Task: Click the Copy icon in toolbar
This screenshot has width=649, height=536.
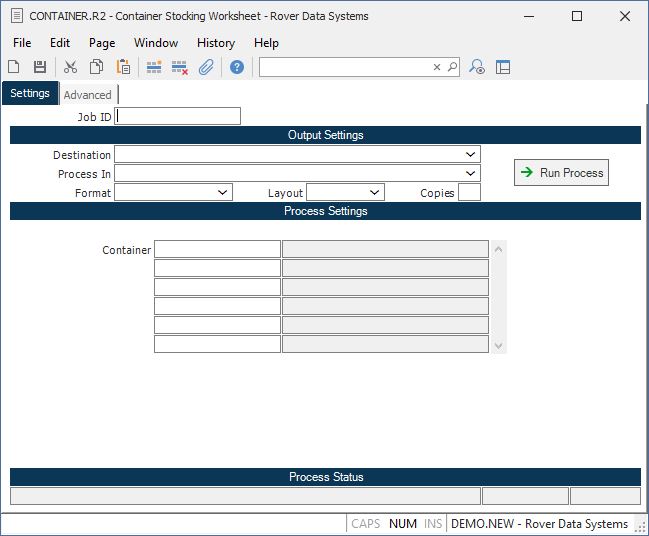Action: click(97, 67)
